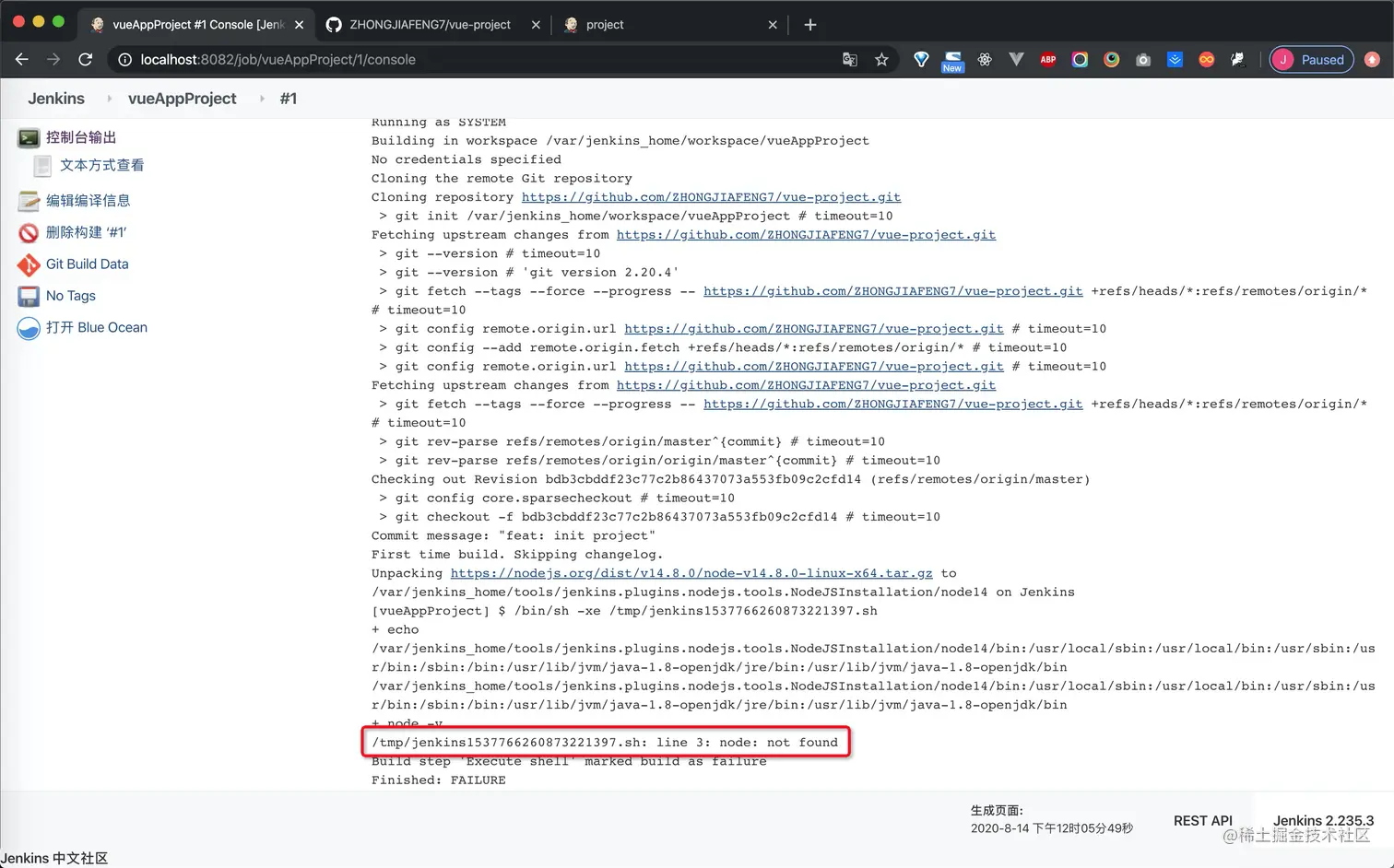
Task: Go back with the browser back arrow
Action: click(22, 60)
